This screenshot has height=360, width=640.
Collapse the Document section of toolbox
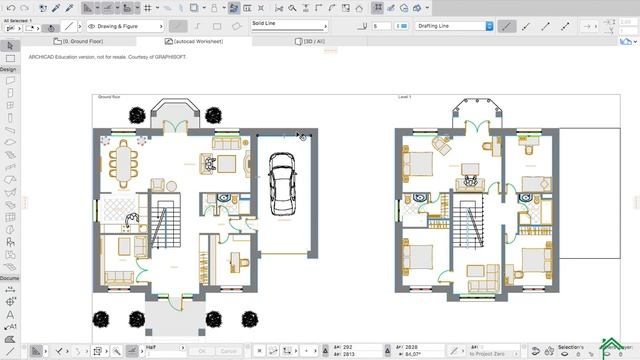click(x=9, y=278)
